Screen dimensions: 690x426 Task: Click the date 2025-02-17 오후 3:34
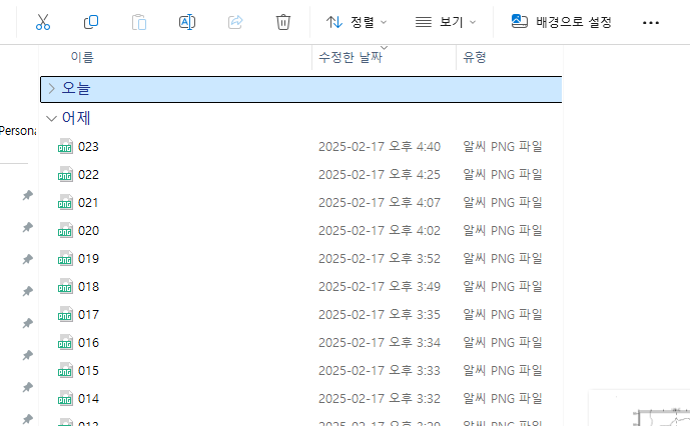(379, 343)
